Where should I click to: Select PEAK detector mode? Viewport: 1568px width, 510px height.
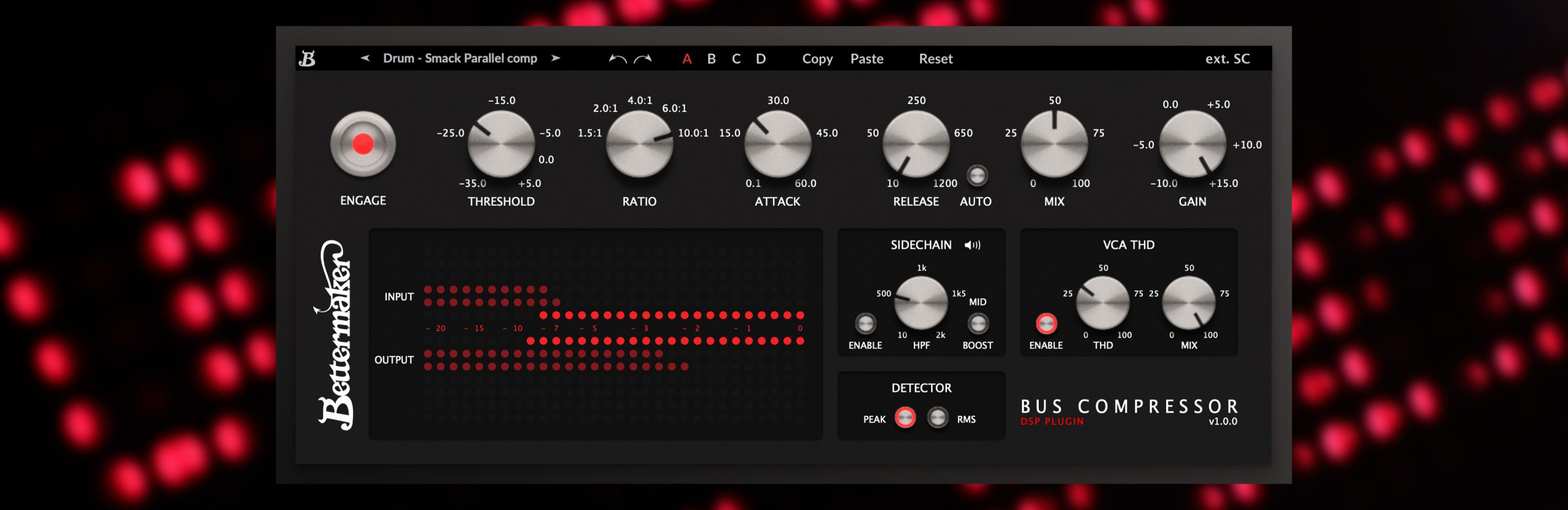(x=905, y=418)
